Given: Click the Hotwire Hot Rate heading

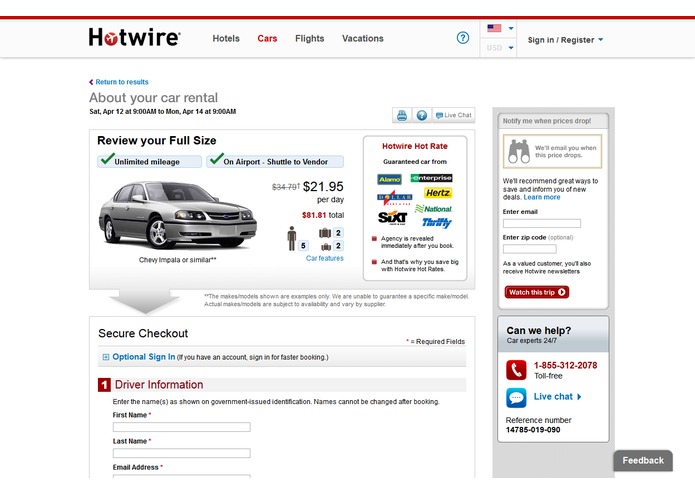Looking at the screenshot, I should 415,146.
